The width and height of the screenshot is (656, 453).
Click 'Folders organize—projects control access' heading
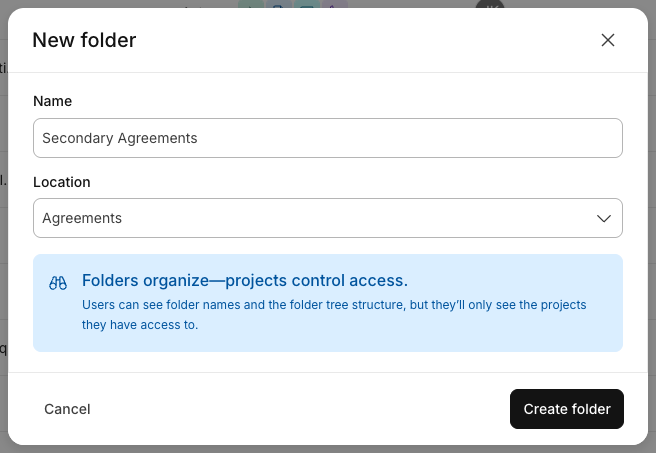pos(245,280)
